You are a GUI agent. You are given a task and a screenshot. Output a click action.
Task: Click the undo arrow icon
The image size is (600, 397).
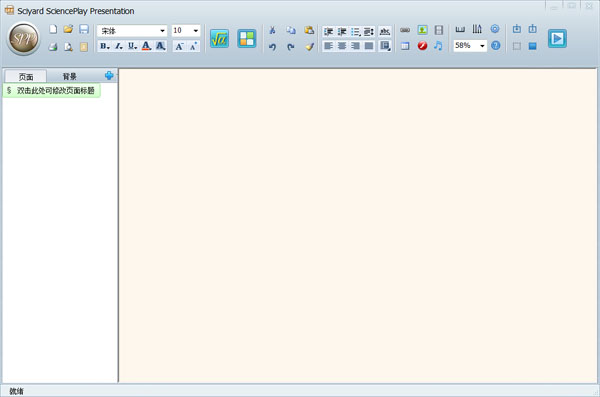[272, 47]
